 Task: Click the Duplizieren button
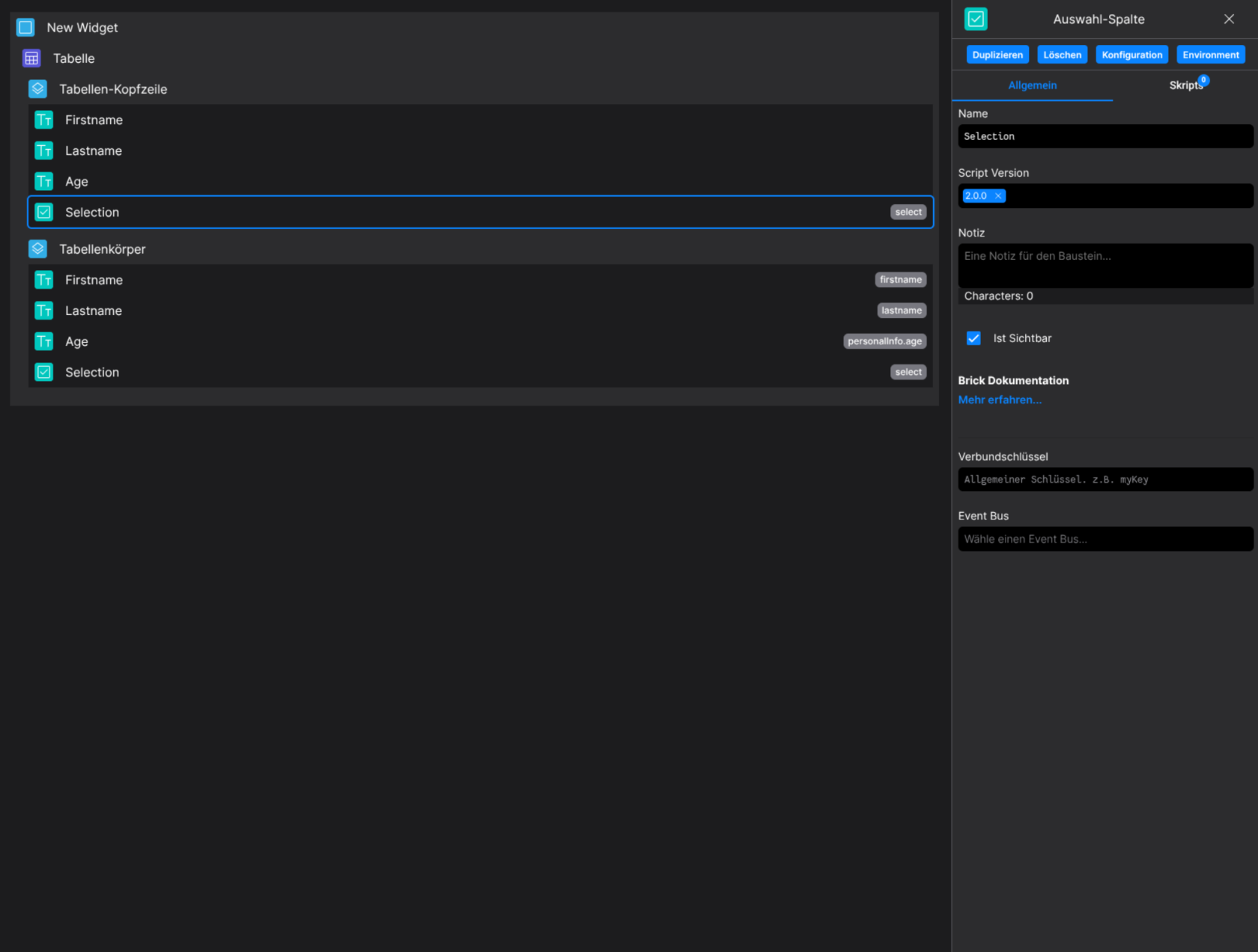[997, 54]
